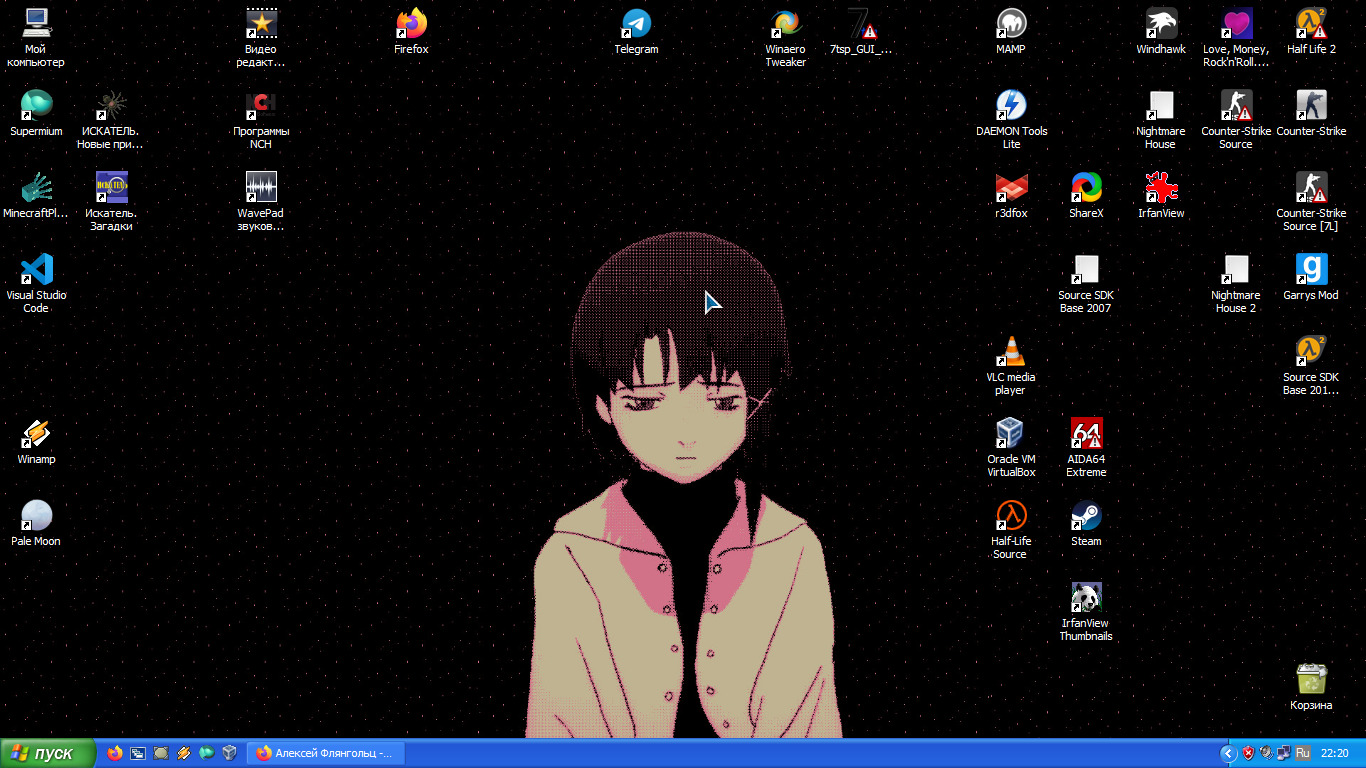This screenshot has width=1366, height=768.
Task: Click the Show Desktop Quick Launch icon
Action: tap(138, 753)
